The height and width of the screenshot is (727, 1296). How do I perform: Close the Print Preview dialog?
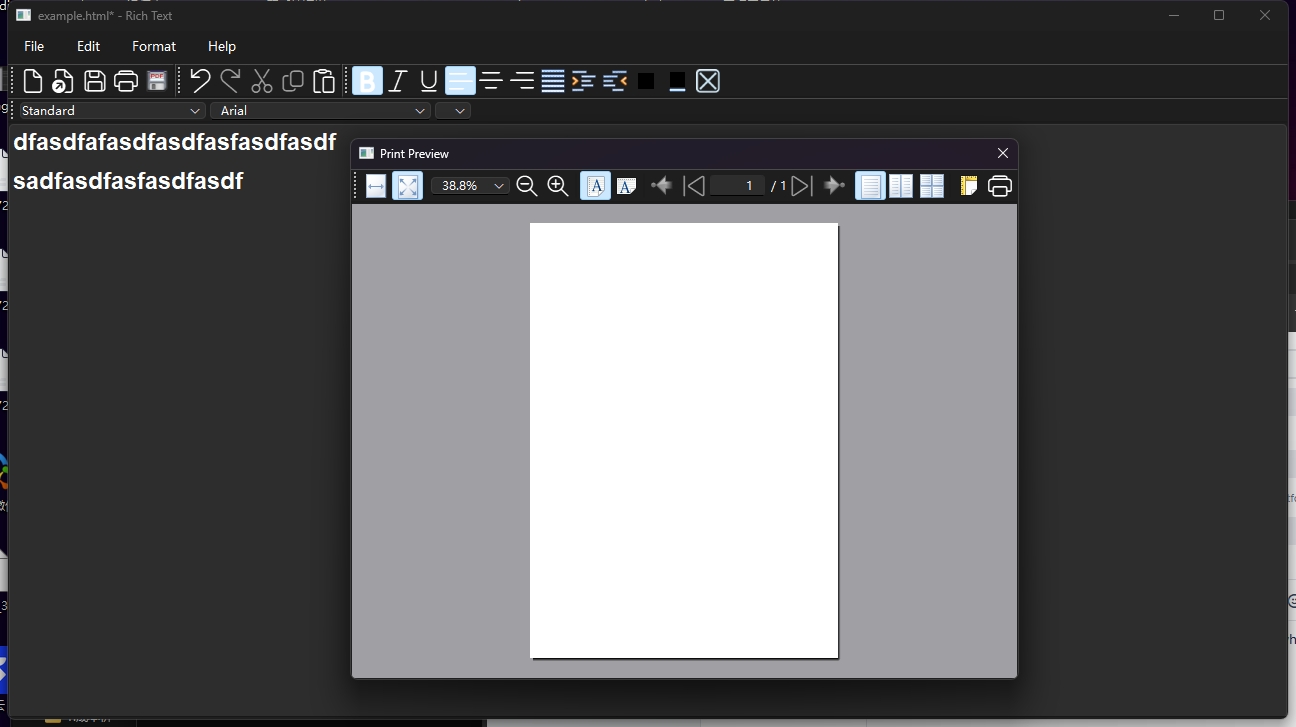(x=1003, y=153)
